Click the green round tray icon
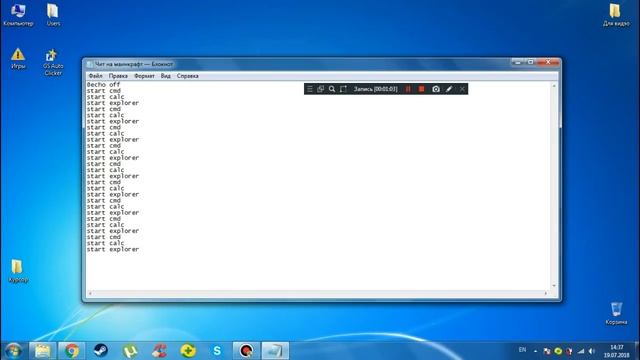The width and height of the screenshot is (640, 360). [x=558, y=351]
